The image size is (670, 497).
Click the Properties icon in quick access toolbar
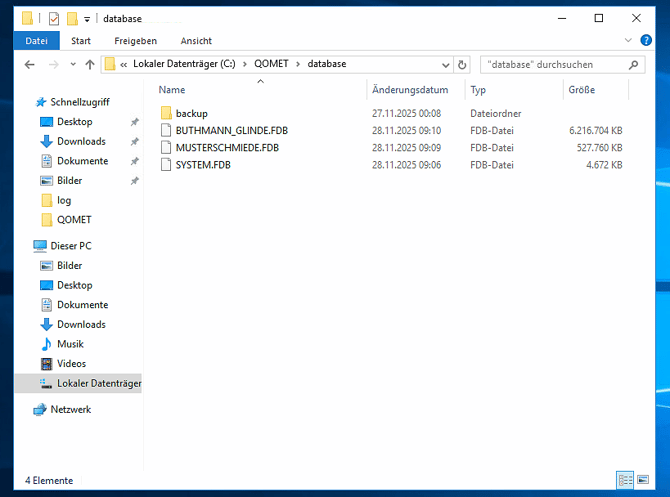coord(54,18)
